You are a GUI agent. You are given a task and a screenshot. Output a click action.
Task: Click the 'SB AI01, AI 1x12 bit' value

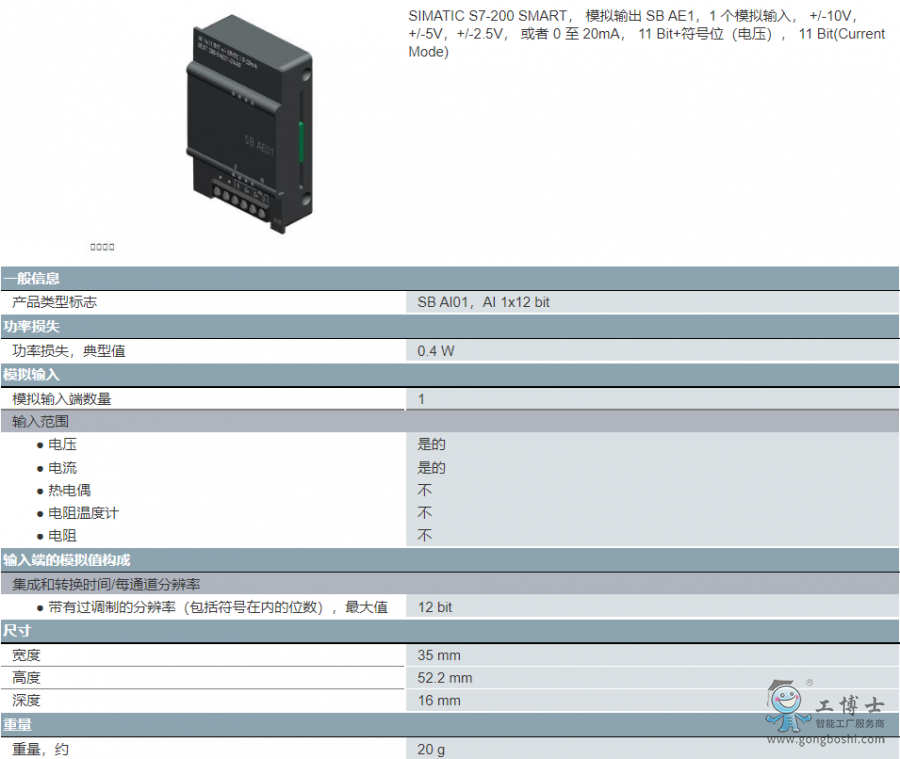(483, 302)
